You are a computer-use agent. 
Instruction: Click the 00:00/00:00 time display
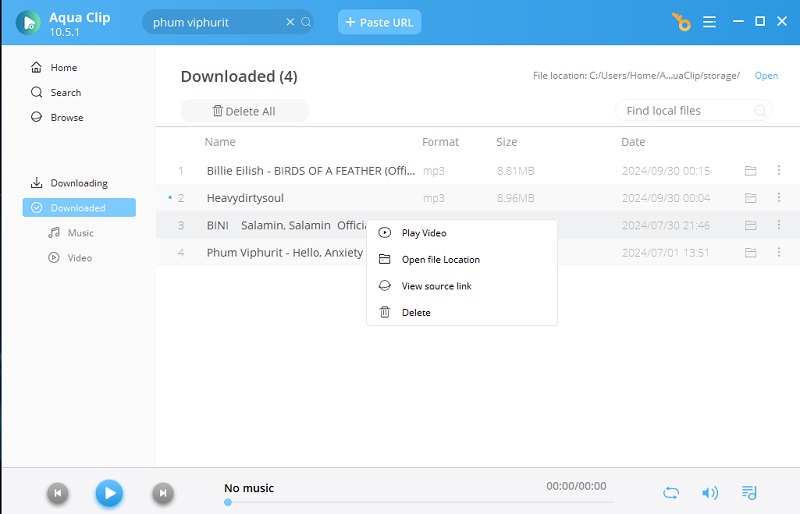pyautogui.click(x=576, y=486)
